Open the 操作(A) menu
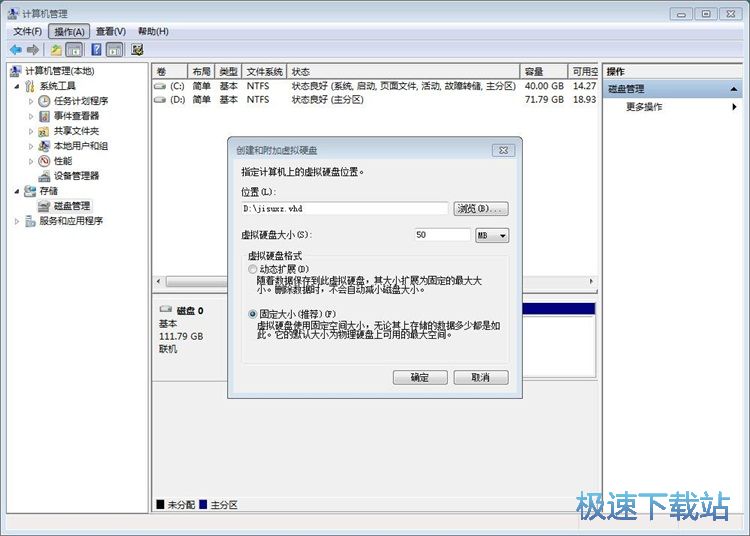Viewport: 750px width, 536px height. 69,32
